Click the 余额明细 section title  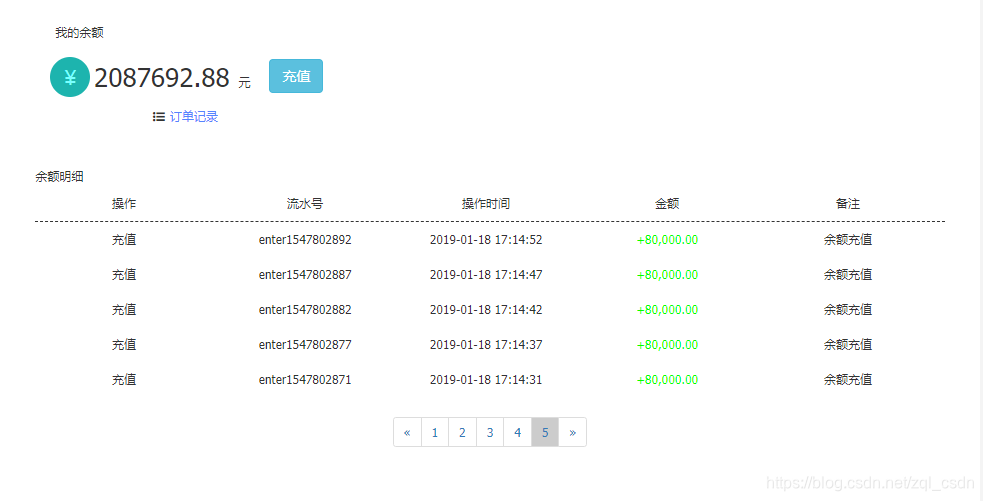59,177
